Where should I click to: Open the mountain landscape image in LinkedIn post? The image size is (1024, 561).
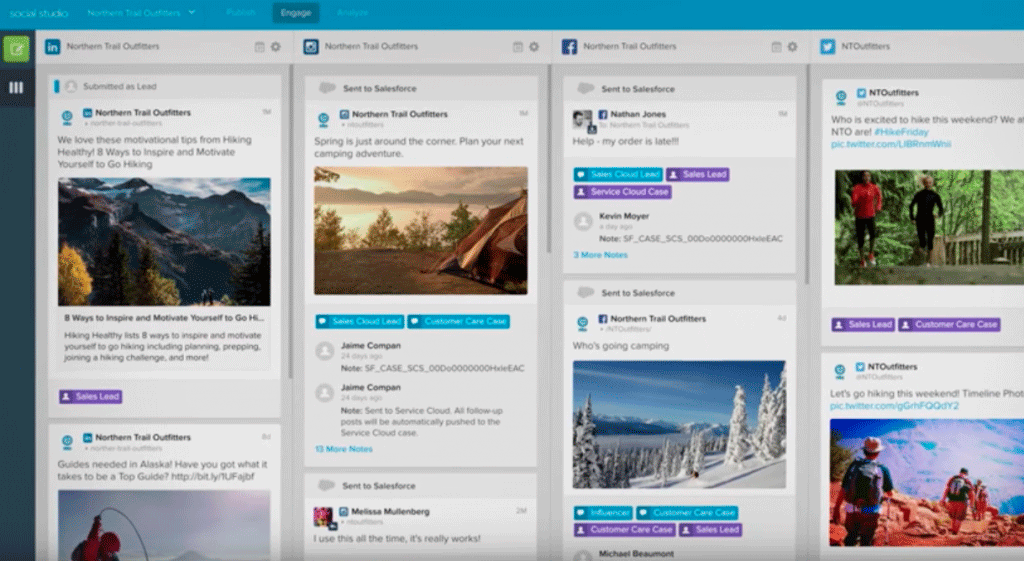[x=164, y=242]
